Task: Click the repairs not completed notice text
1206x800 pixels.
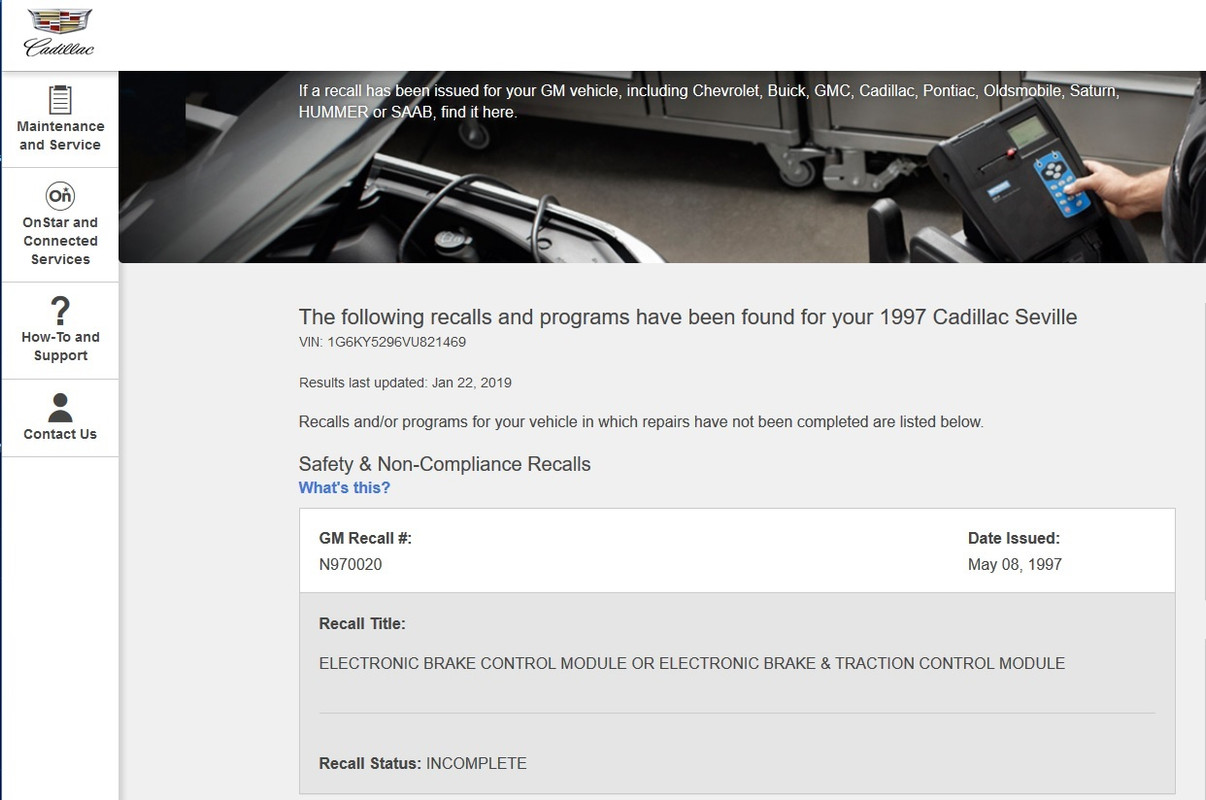Action: [641, 422]
